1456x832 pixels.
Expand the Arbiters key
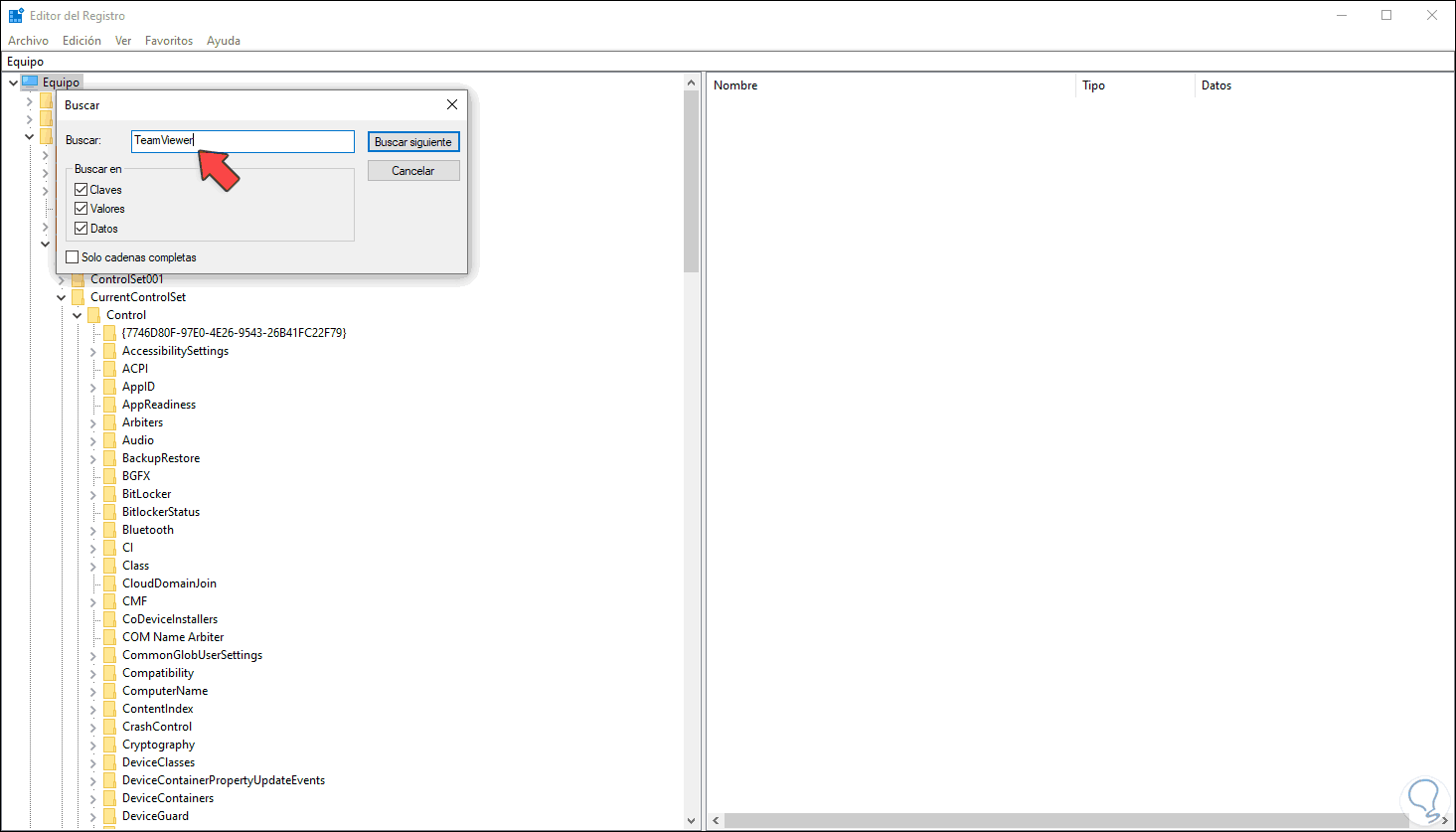click(x=93, y=422)
